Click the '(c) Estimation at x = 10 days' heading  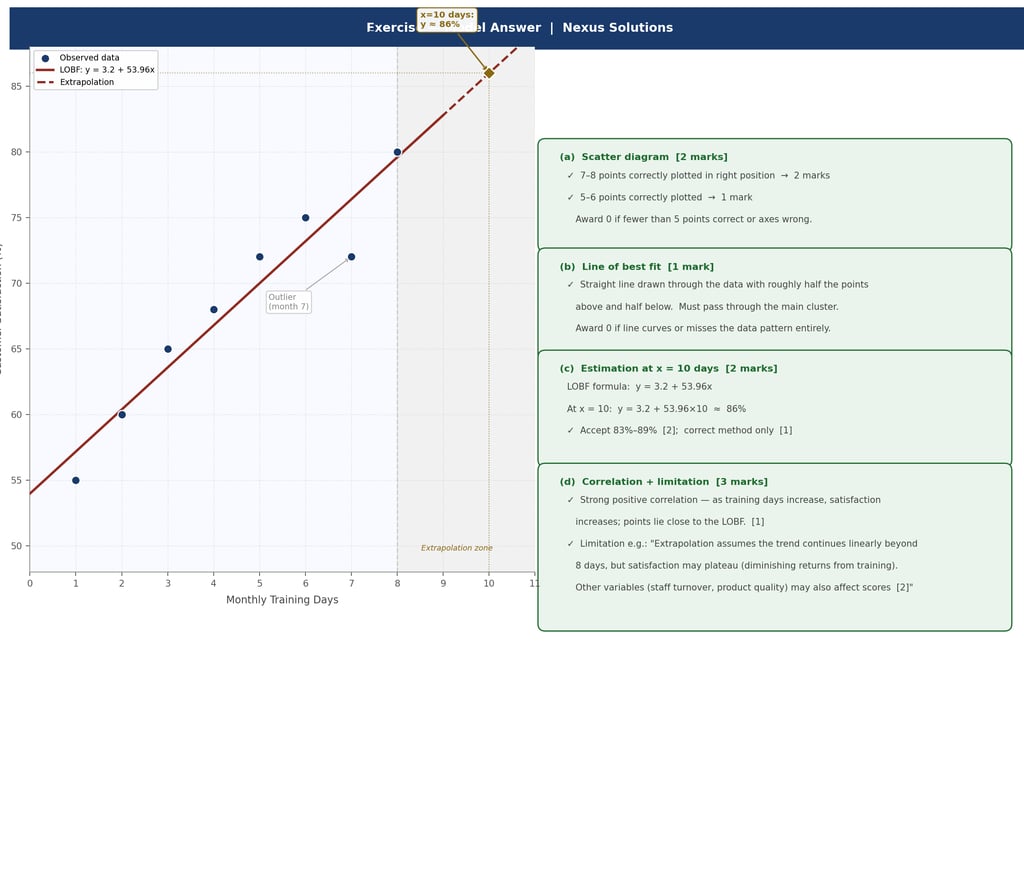(668, 368)
